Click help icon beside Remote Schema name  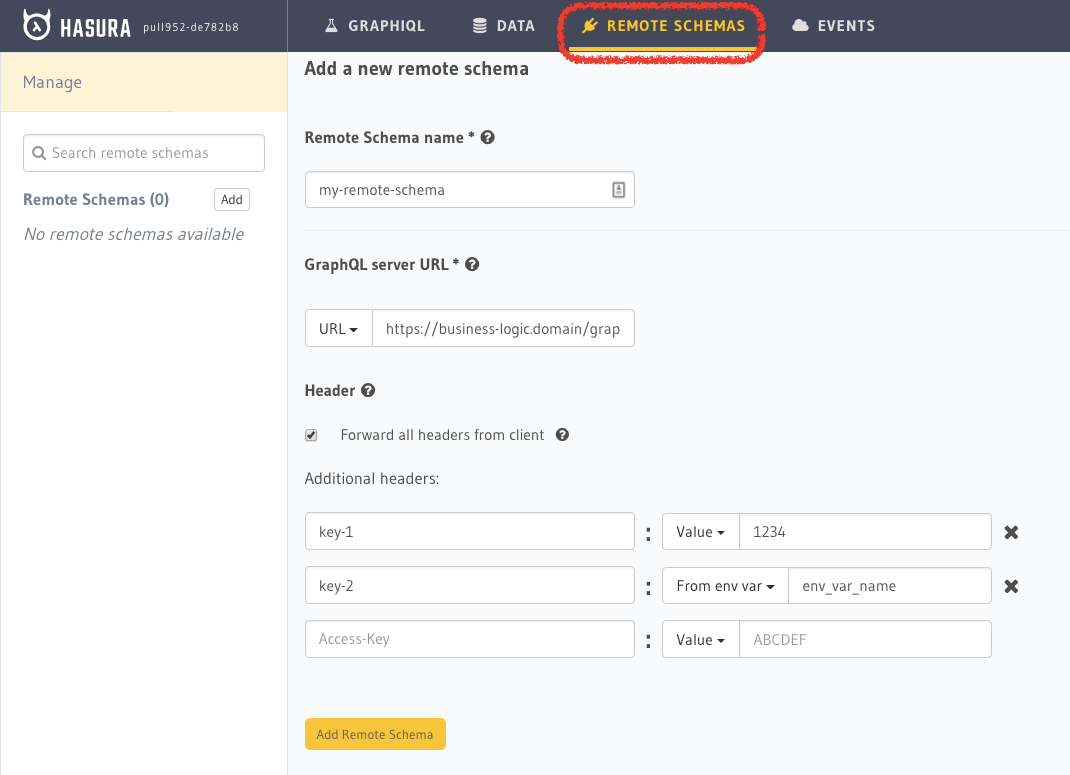(488, 138)
